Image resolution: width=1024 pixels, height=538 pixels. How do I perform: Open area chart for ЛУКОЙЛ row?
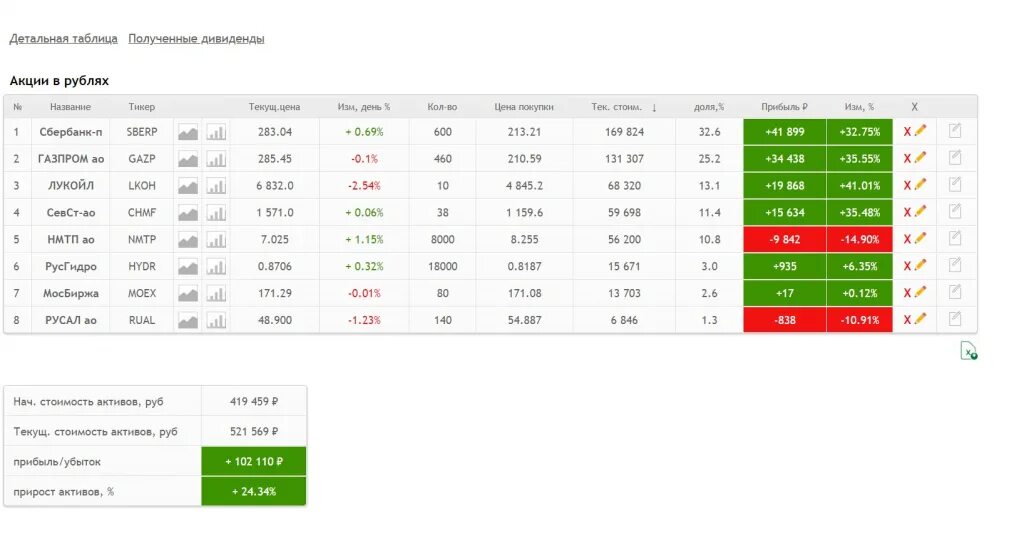coord(188,186)
